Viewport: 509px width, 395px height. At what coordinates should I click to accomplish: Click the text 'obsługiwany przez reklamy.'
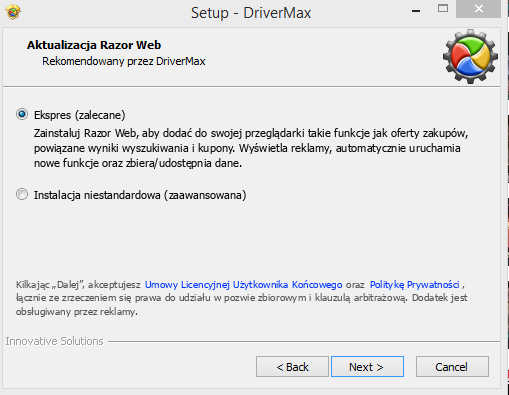pyautogui.click(x=77, y=312)
